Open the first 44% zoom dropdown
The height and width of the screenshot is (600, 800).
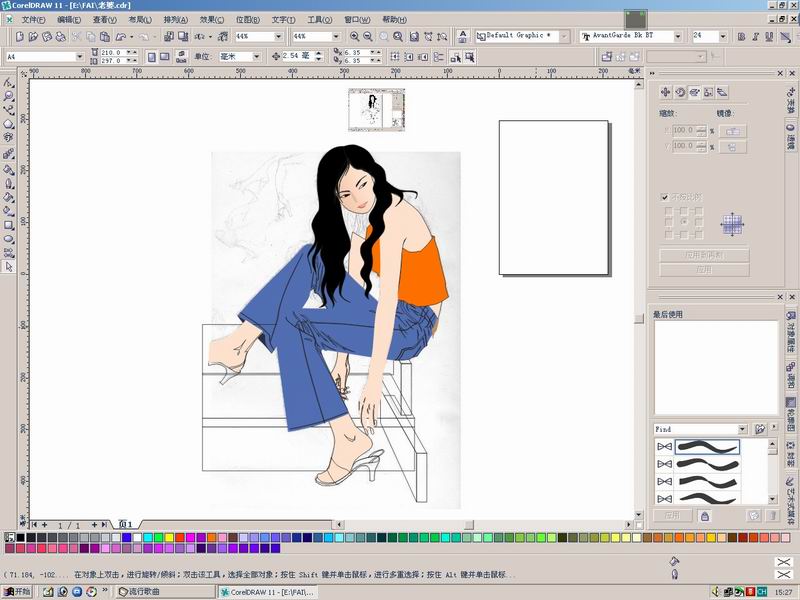coord(278,37)
